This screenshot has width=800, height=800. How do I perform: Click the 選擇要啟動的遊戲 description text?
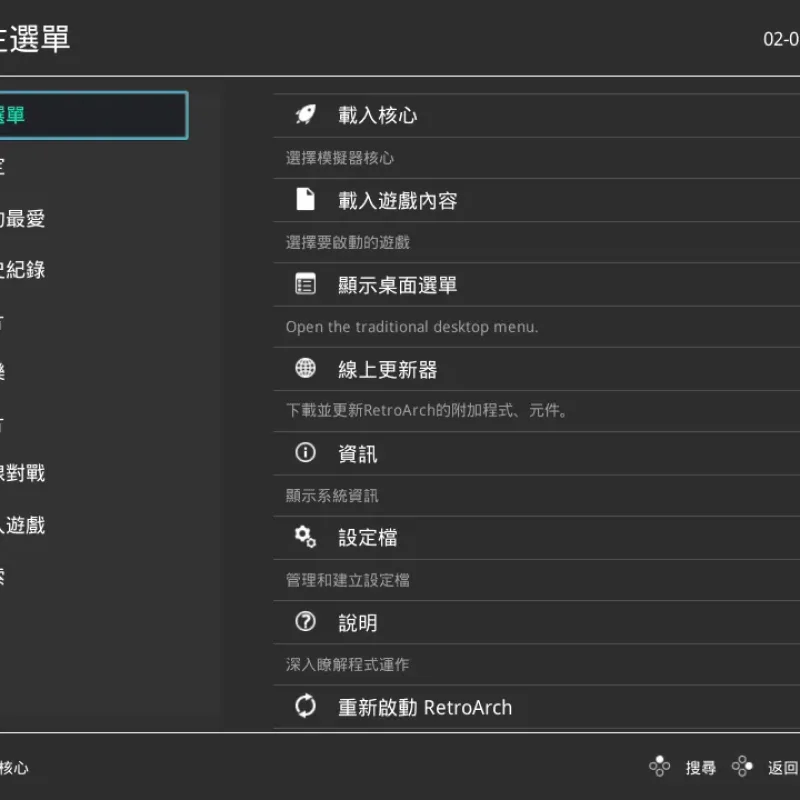tap(347, 242)
